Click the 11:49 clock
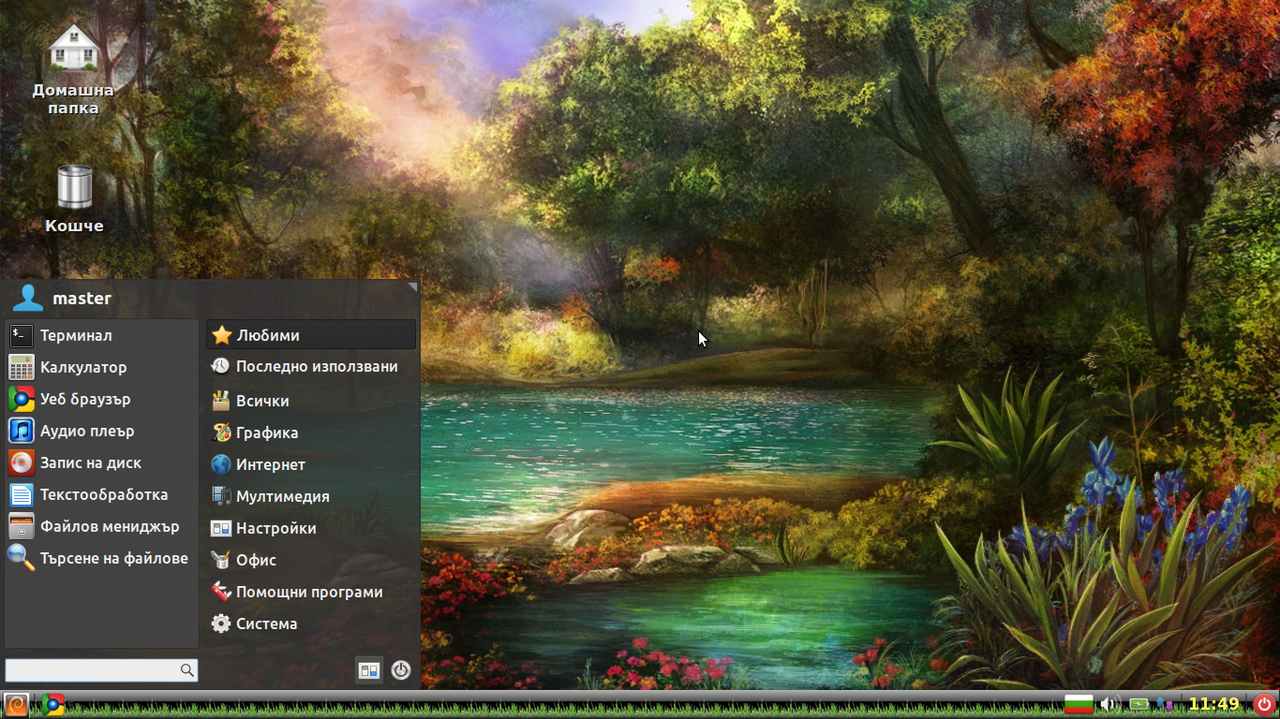Image resolution: width=1280 pixels, height=719 pixels. [x=1214, y=704]
